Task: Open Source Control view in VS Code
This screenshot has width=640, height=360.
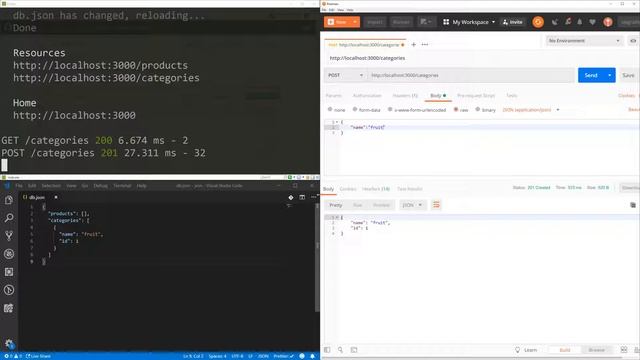Action: (9, 236)
